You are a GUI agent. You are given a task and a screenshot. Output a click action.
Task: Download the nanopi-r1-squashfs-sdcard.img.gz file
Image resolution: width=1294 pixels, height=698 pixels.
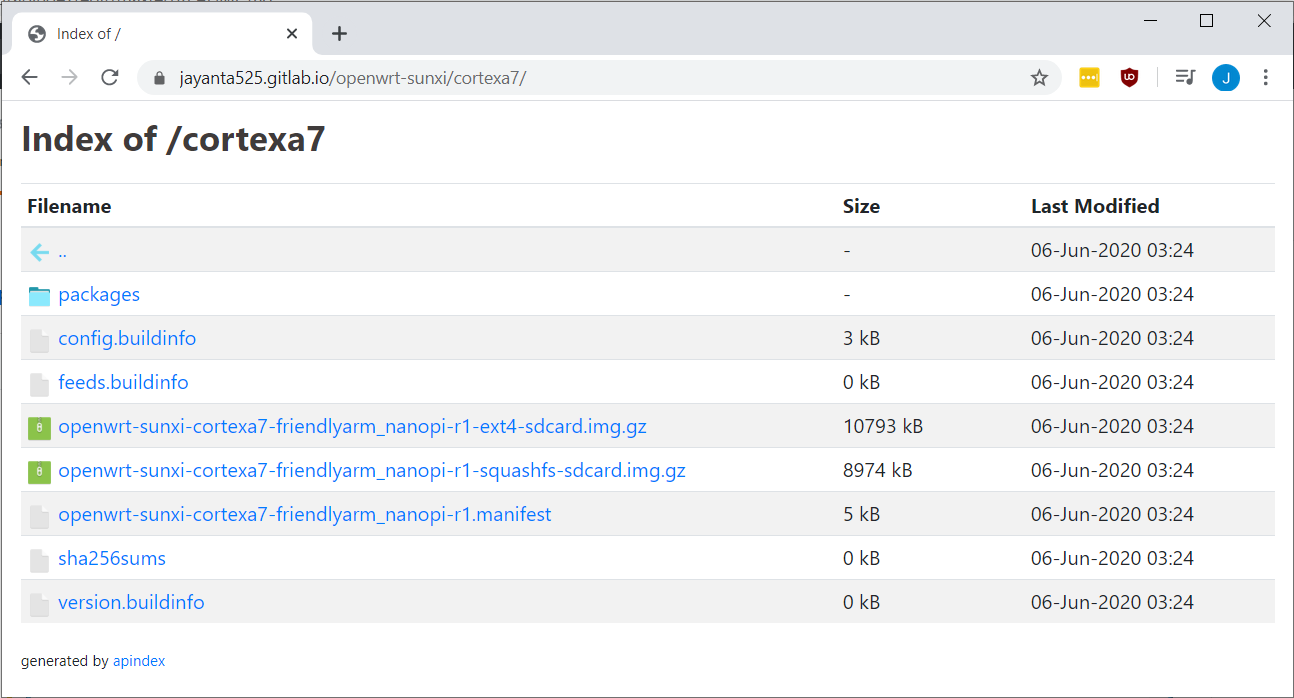click(x=372, y=470)
